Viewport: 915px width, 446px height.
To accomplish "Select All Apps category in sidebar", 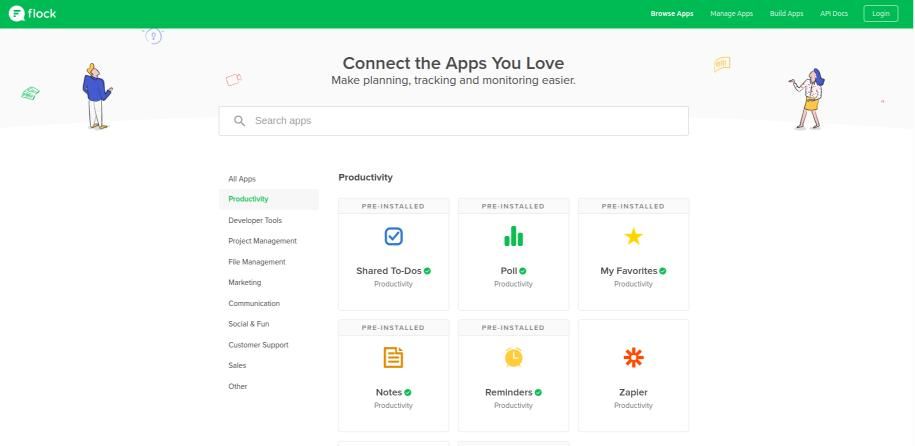I will tap(242, 179).
